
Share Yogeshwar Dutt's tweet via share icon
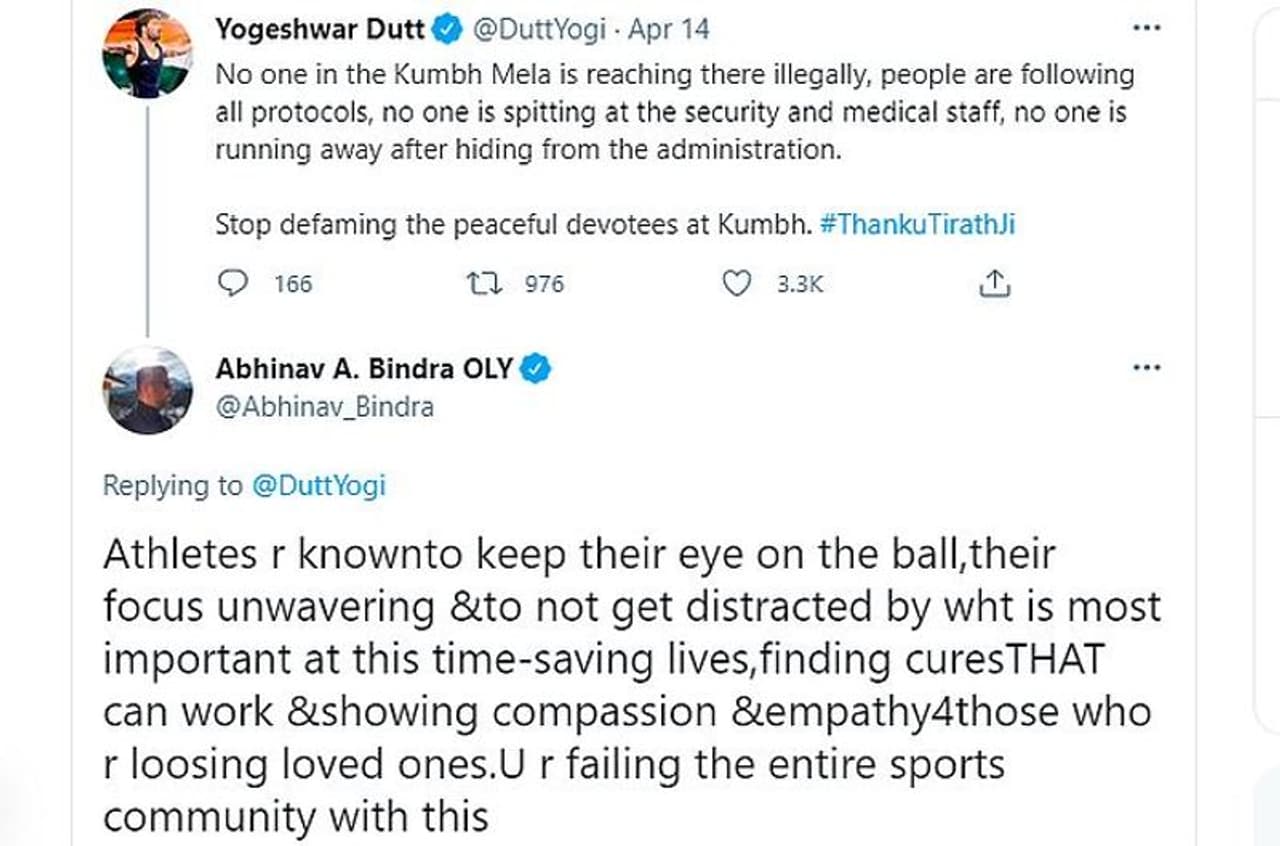[x=994, y=285]
